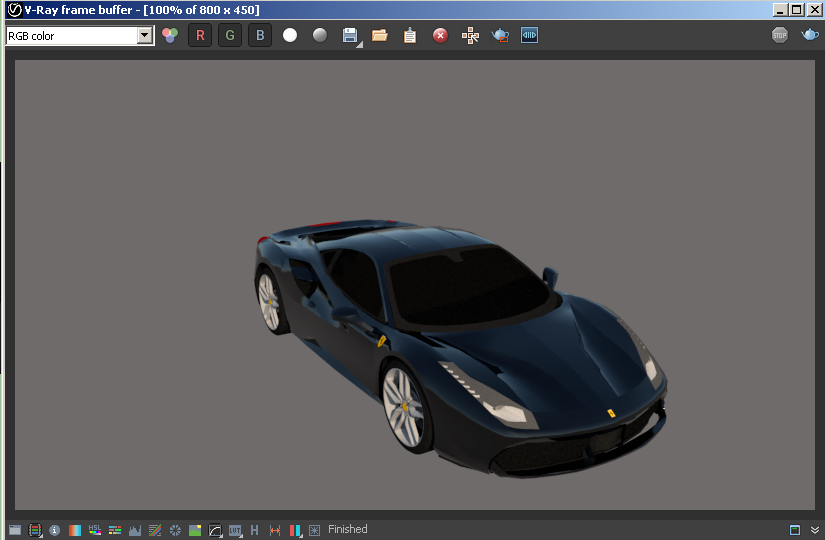Click the rendered car image
The width and height of the screenshot is (826, 540).
[461, 348]
